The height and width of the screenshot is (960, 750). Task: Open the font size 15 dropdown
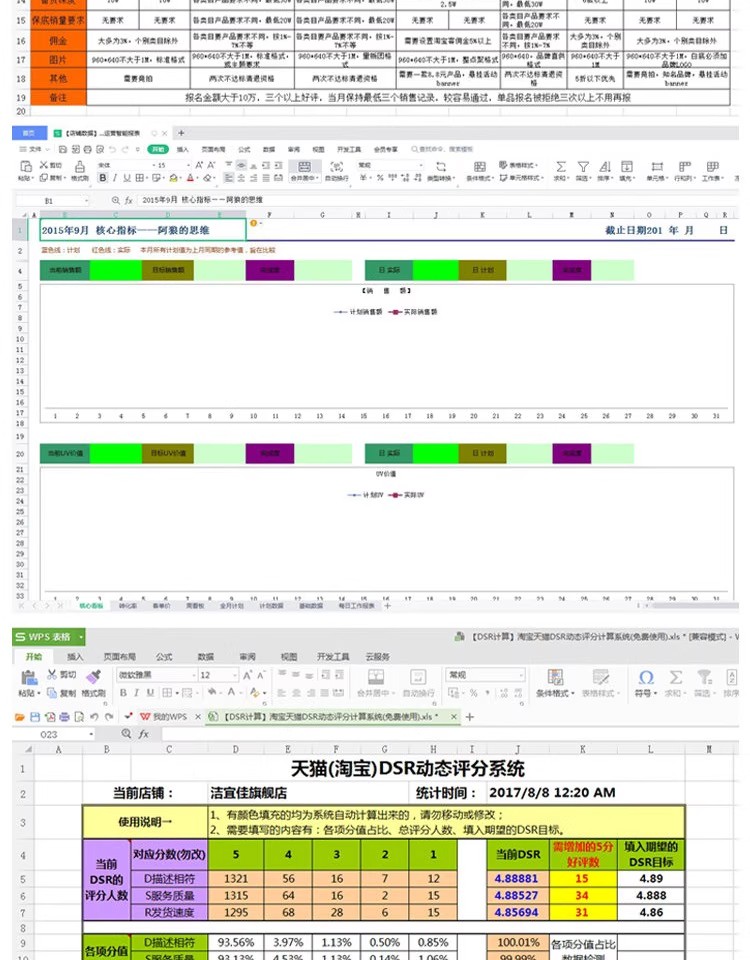188,165
